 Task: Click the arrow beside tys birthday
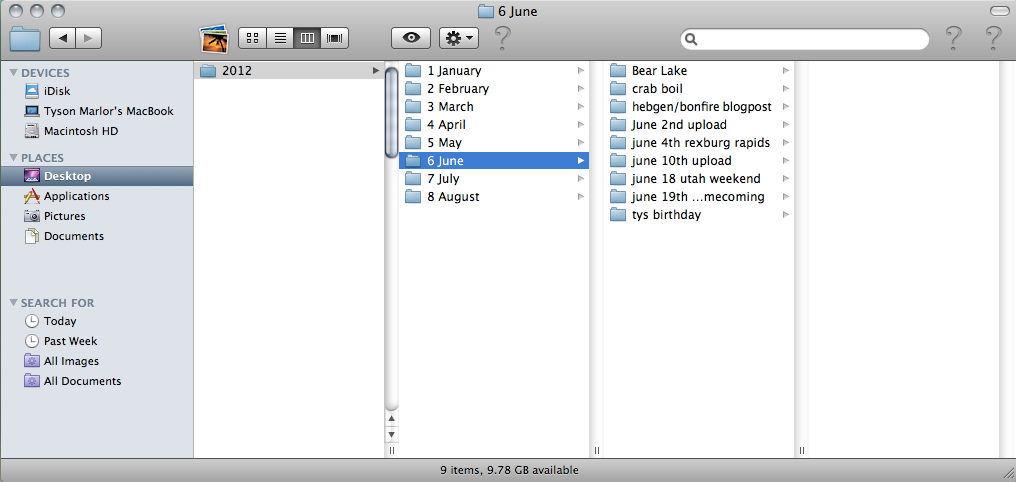click(x=786, y=214)
